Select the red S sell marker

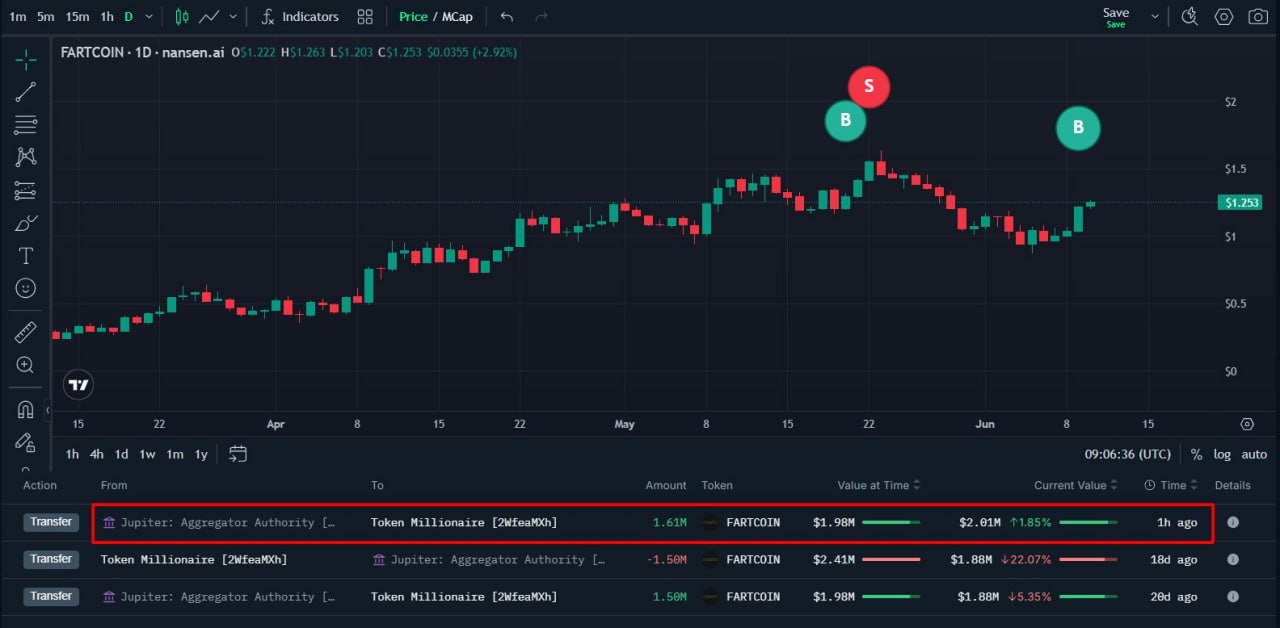tap(869, 86)
